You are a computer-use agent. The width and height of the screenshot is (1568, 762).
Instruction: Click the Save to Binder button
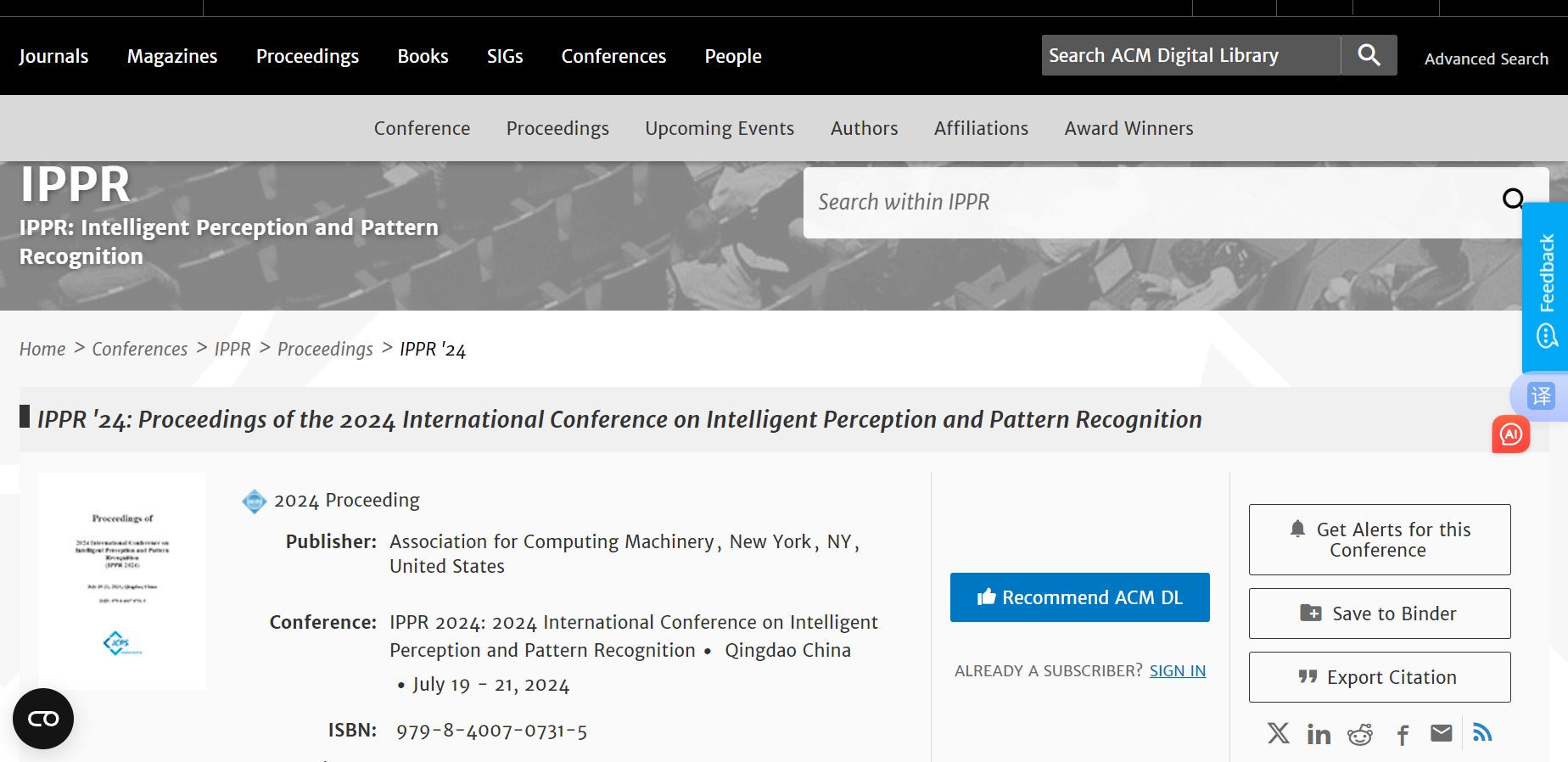pyautogui.click(x=1380, y=614)
